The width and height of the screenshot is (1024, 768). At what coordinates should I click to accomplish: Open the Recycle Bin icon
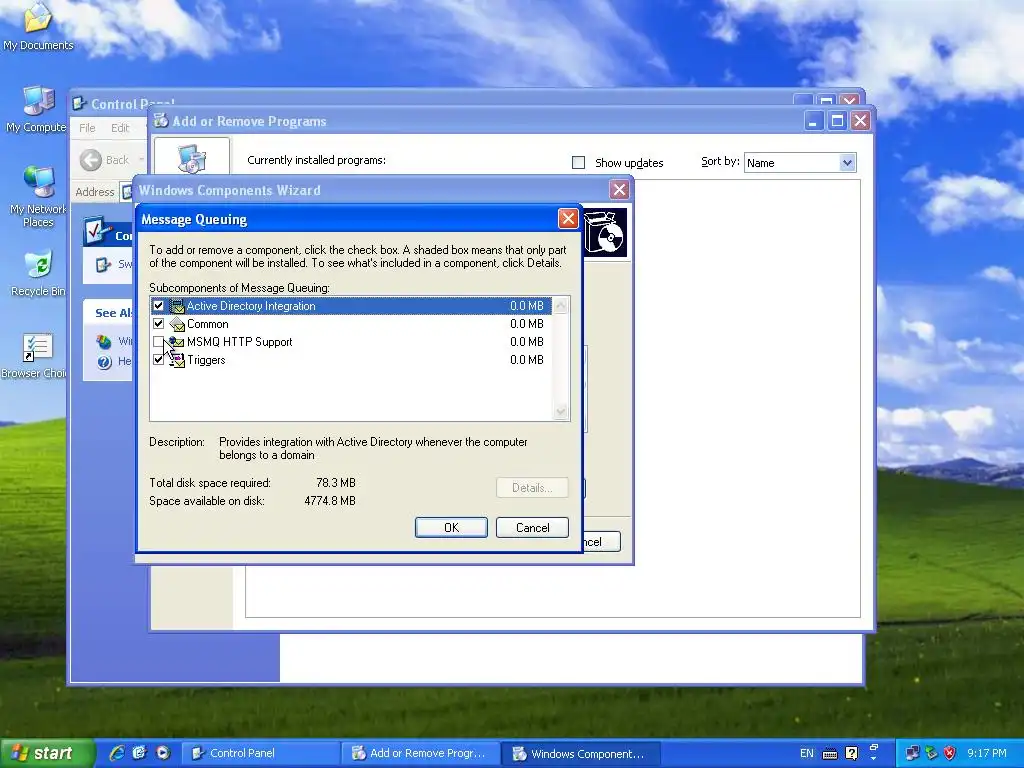[38, 273]
